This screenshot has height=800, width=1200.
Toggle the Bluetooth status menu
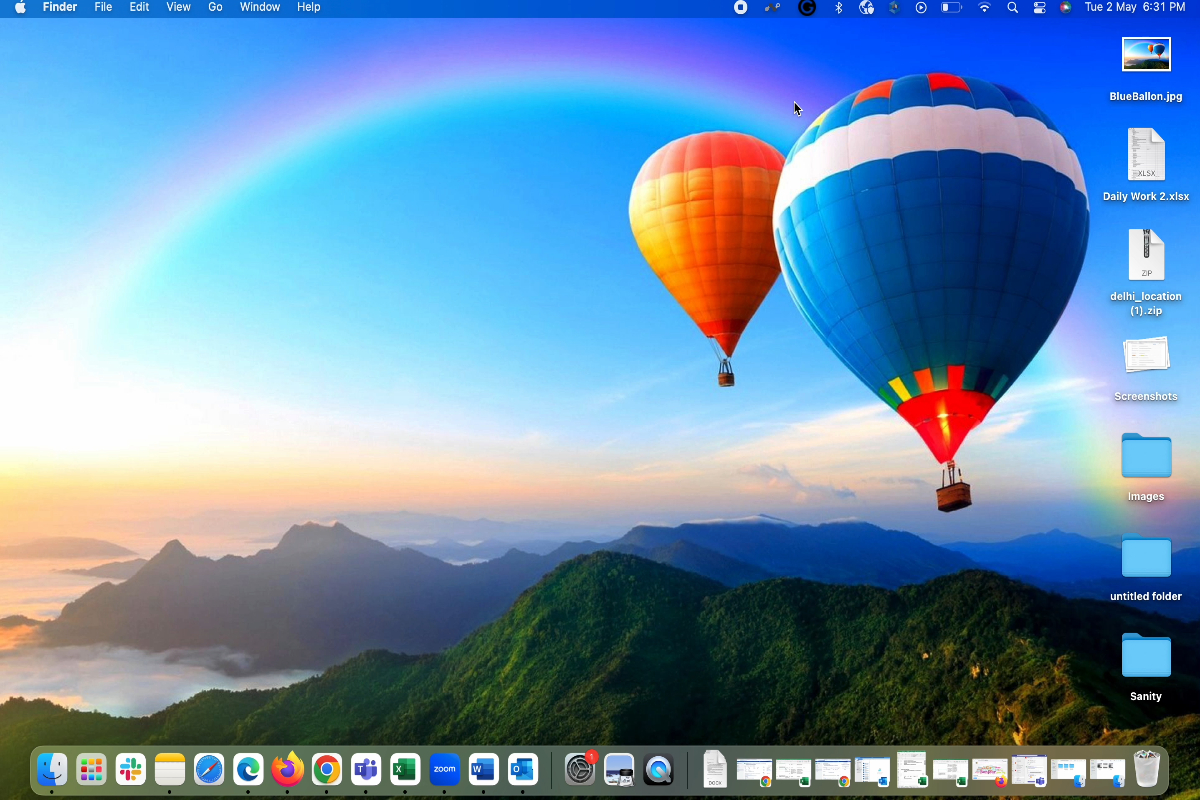click(839, 7)
